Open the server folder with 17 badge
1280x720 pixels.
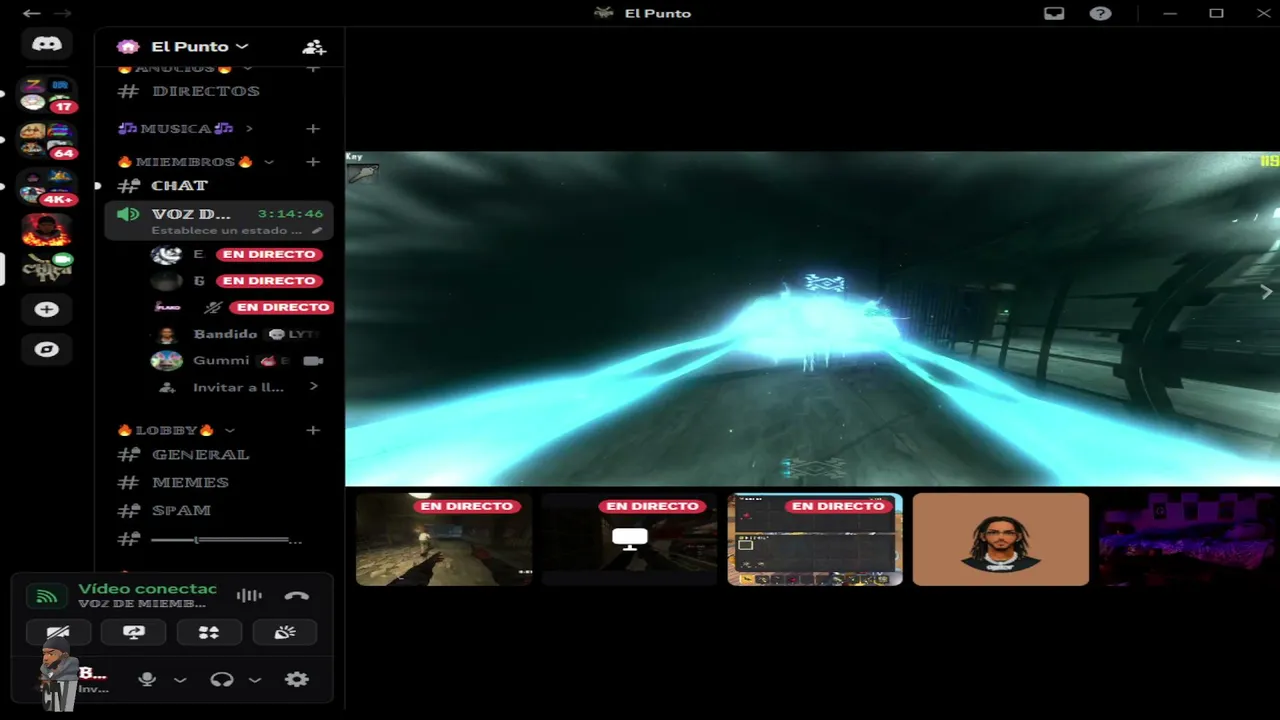(47, 95)
